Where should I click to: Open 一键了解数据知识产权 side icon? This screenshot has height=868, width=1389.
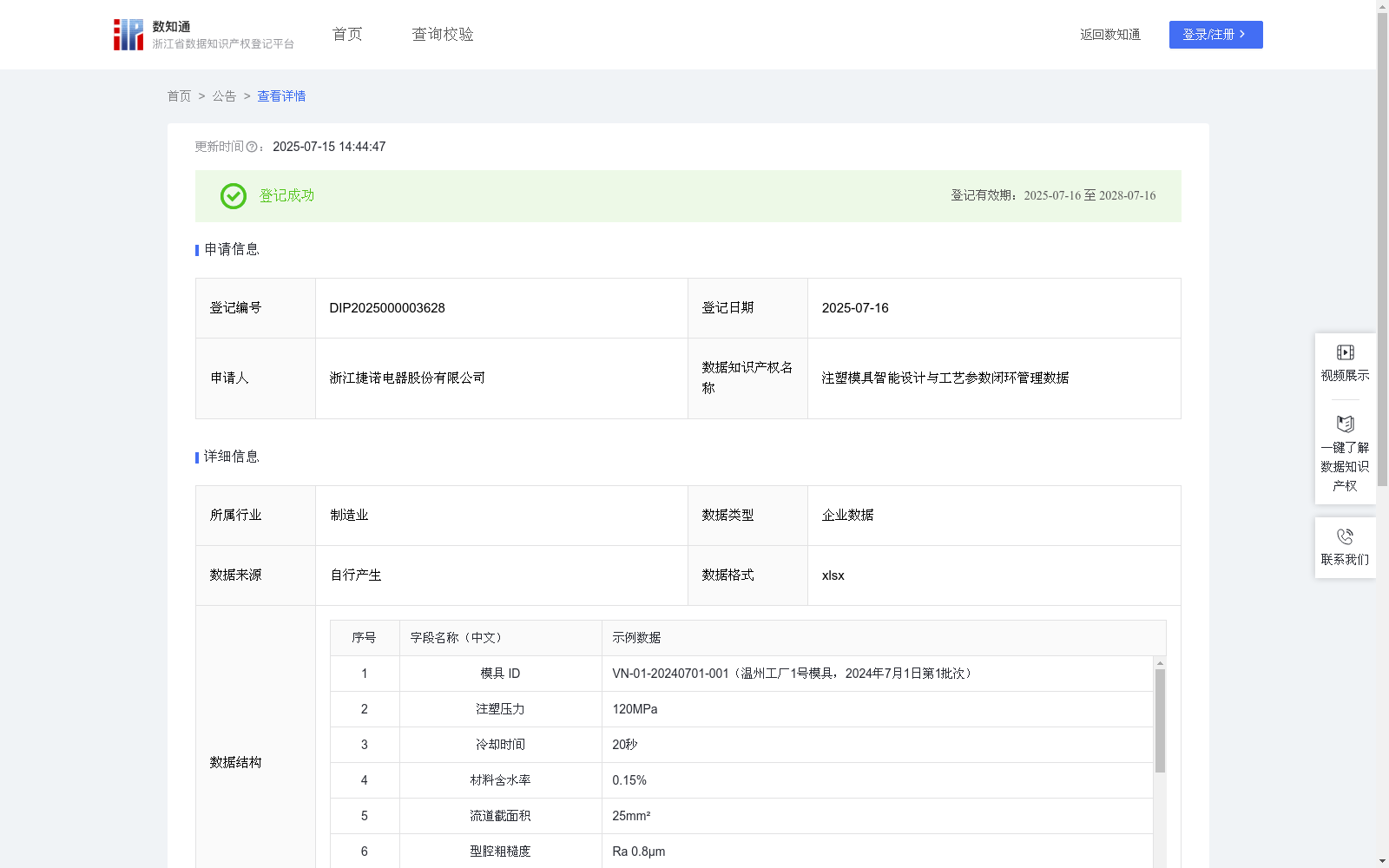click(x=1345, y=424)
